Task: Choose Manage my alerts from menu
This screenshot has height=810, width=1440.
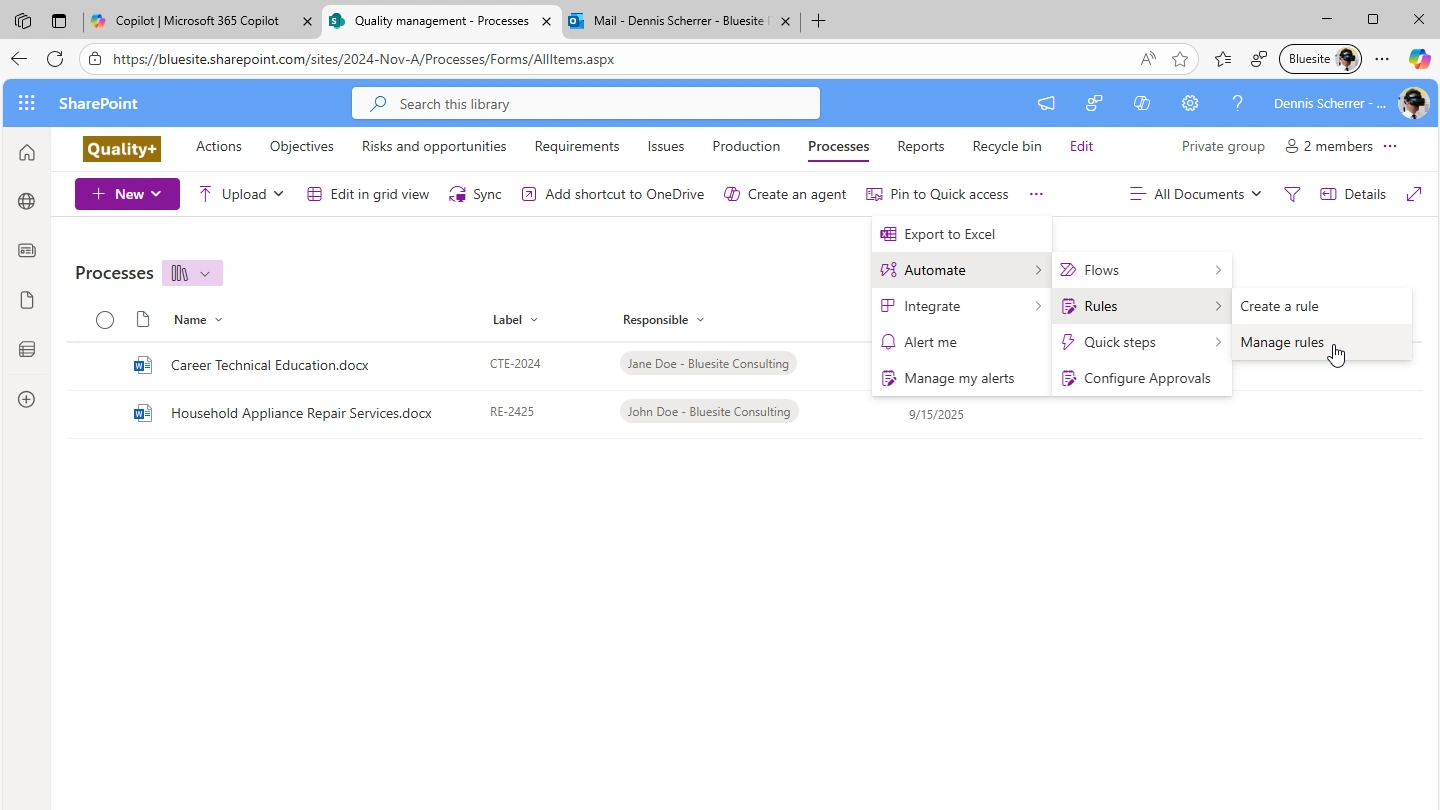Action: click(x=962, y=378)
